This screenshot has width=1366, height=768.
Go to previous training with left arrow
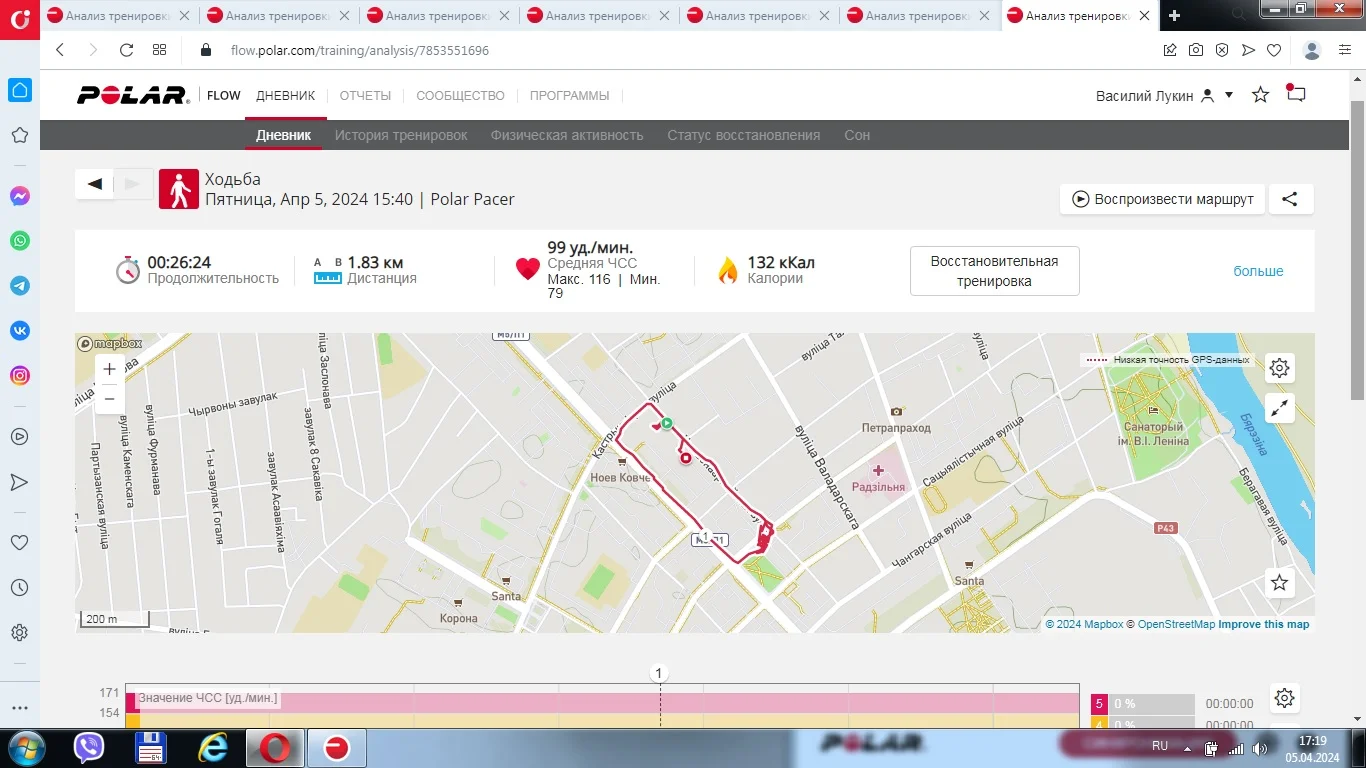click(x=95, y=184)
